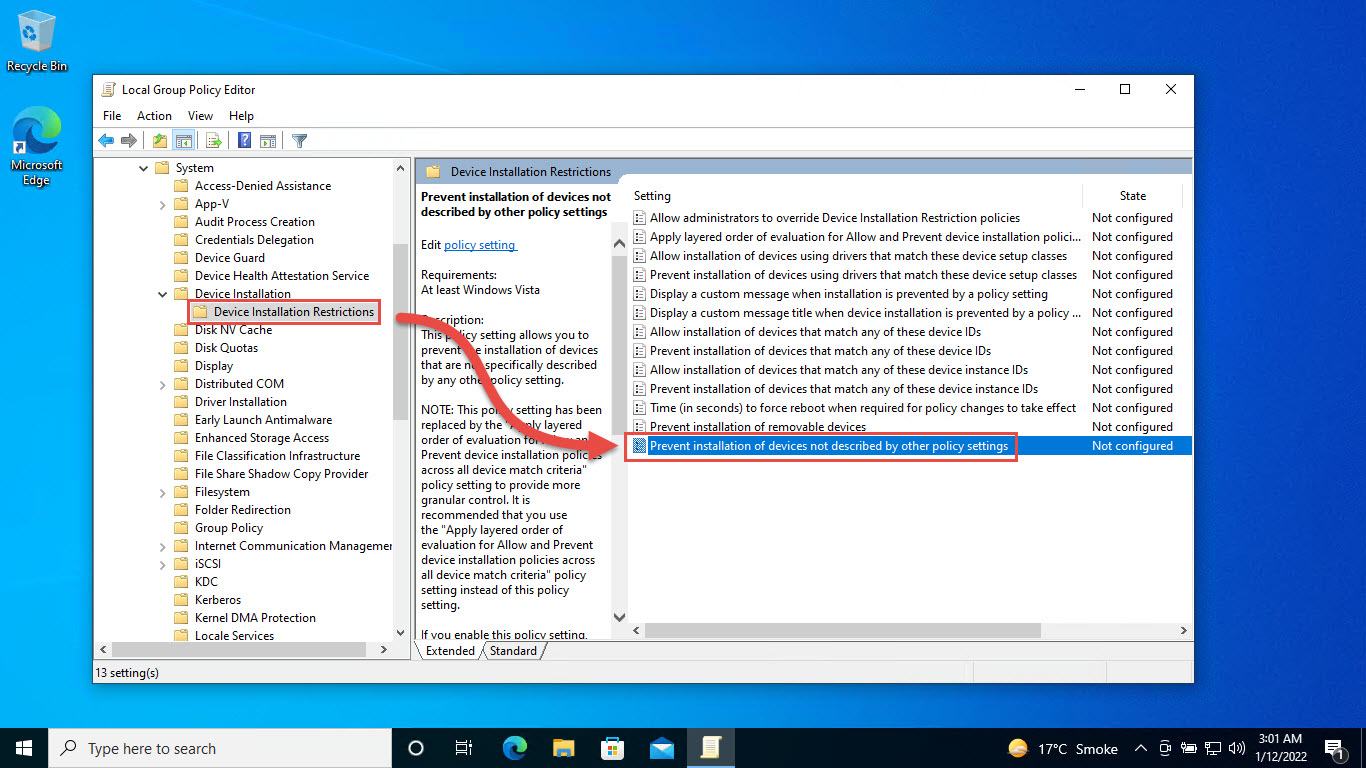
Task: Open Cortana circle icon on taskbar
Action: (x=416, y=748)
